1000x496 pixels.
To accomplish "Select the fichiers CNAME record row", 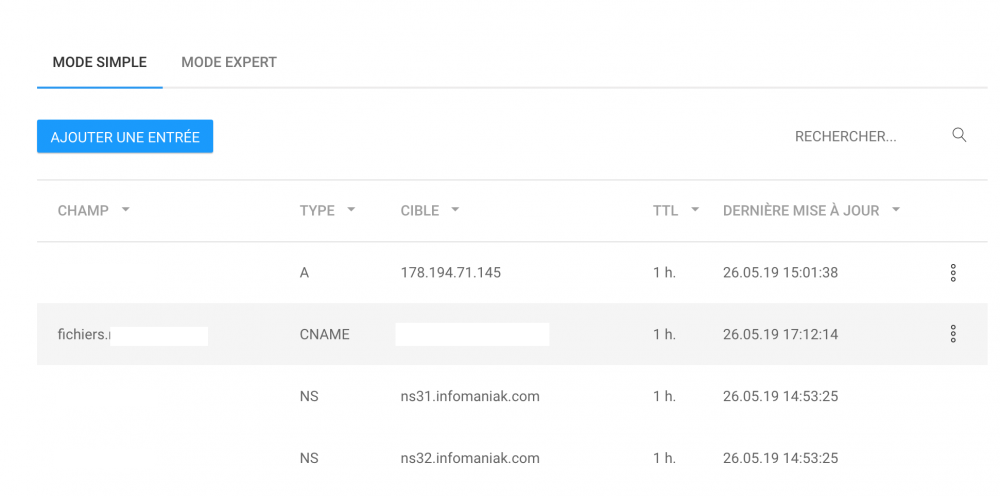I will coord(512,334).
